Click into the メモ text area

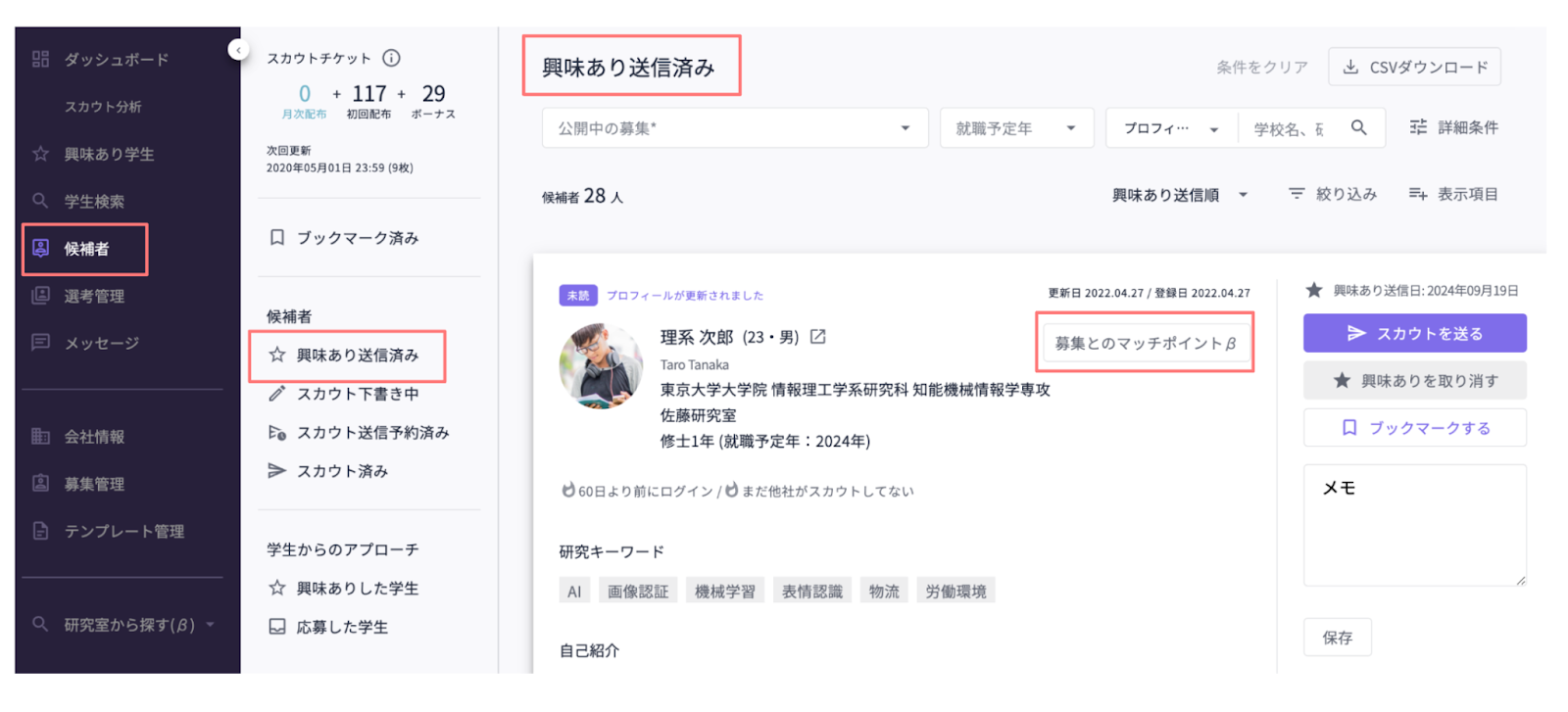click(1414, 534)
